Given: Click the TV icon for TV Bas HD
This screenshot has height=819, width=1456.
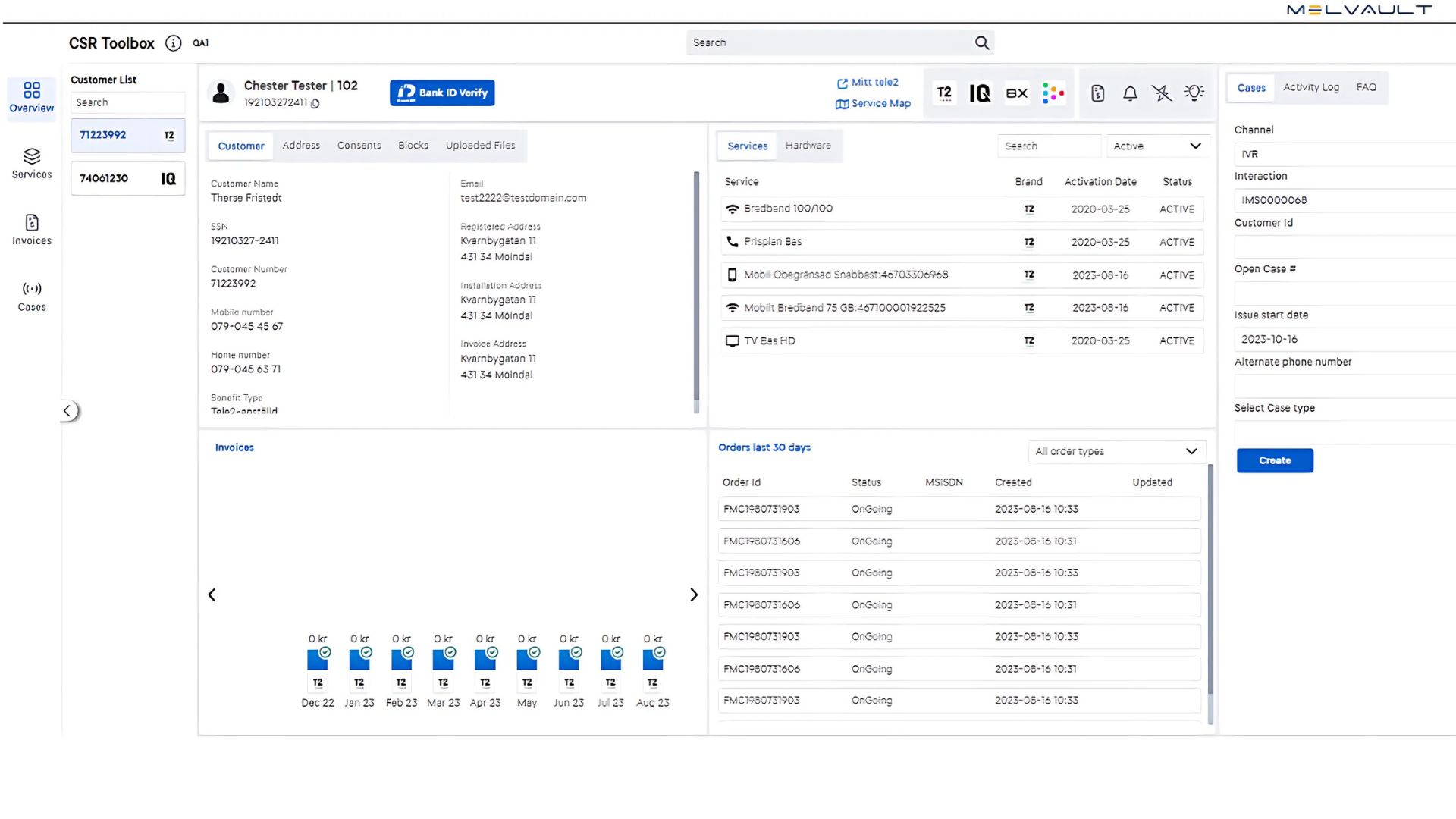Looking at the screenshot, I should [x=732, y=341].
